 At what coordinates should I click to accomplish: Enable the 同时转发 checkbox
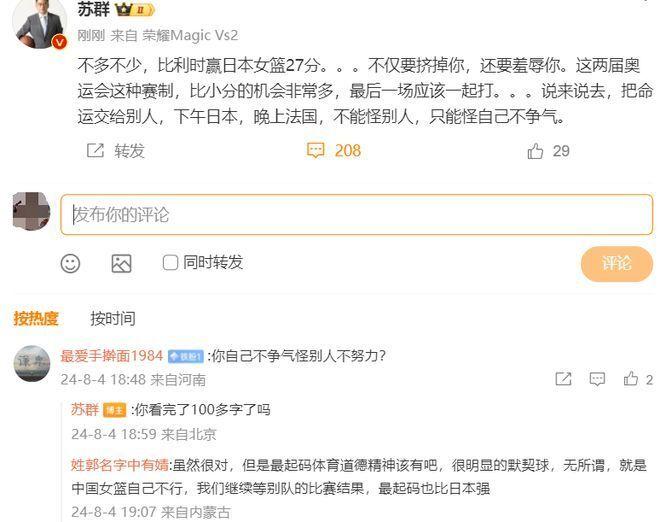[x=170, y=263]
